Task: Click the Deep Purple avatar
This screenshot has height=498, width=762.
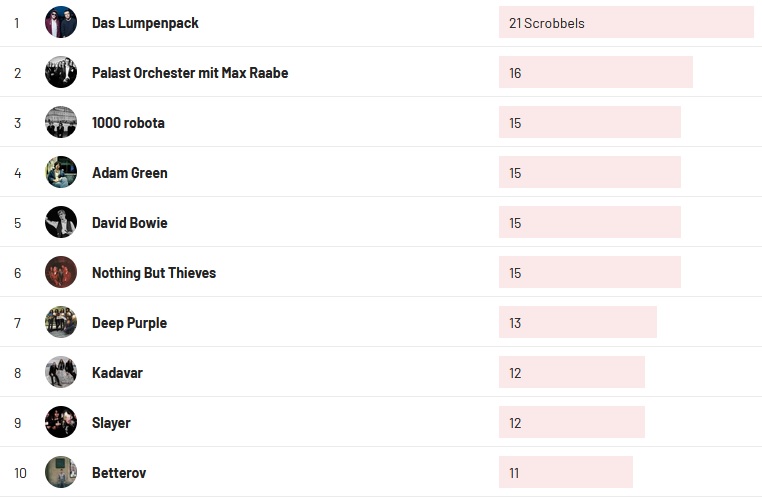Action: tap(61, 322)
